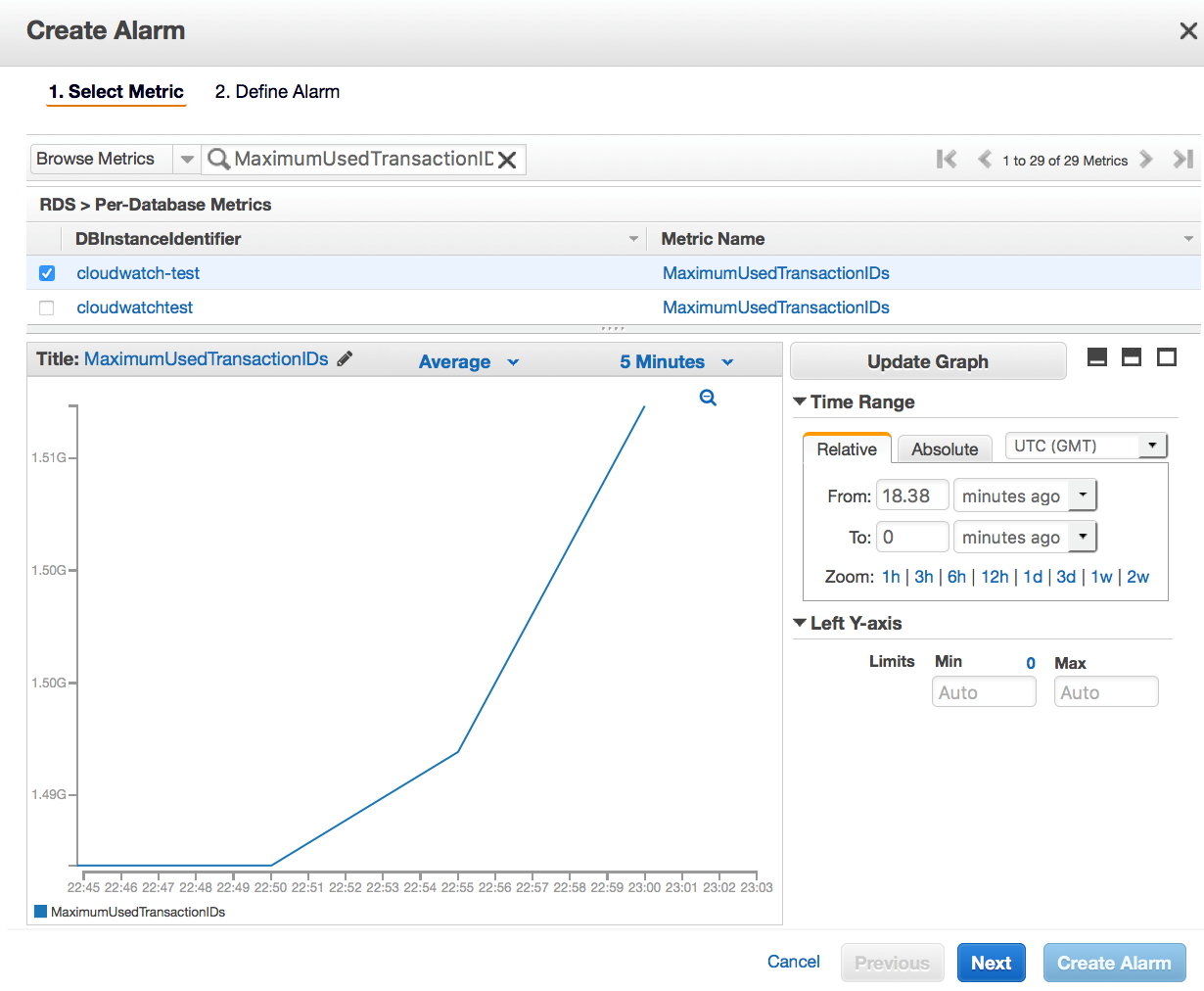The height and width of the screenshot is (991, 1204).
Task: Click the To value field
Action: [912, 537]
